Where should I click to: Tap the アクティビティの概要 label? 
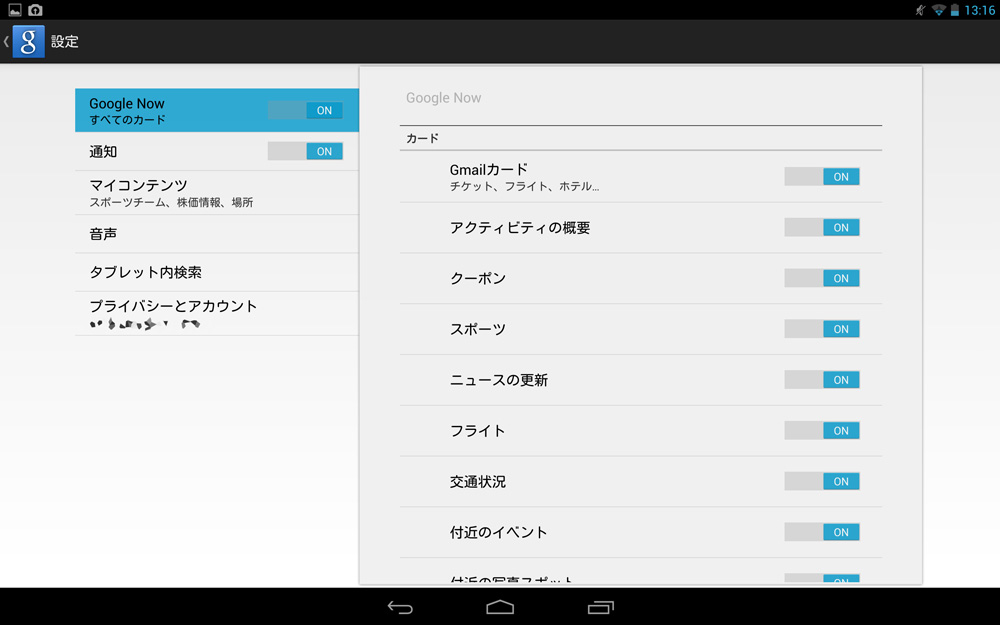520,228
